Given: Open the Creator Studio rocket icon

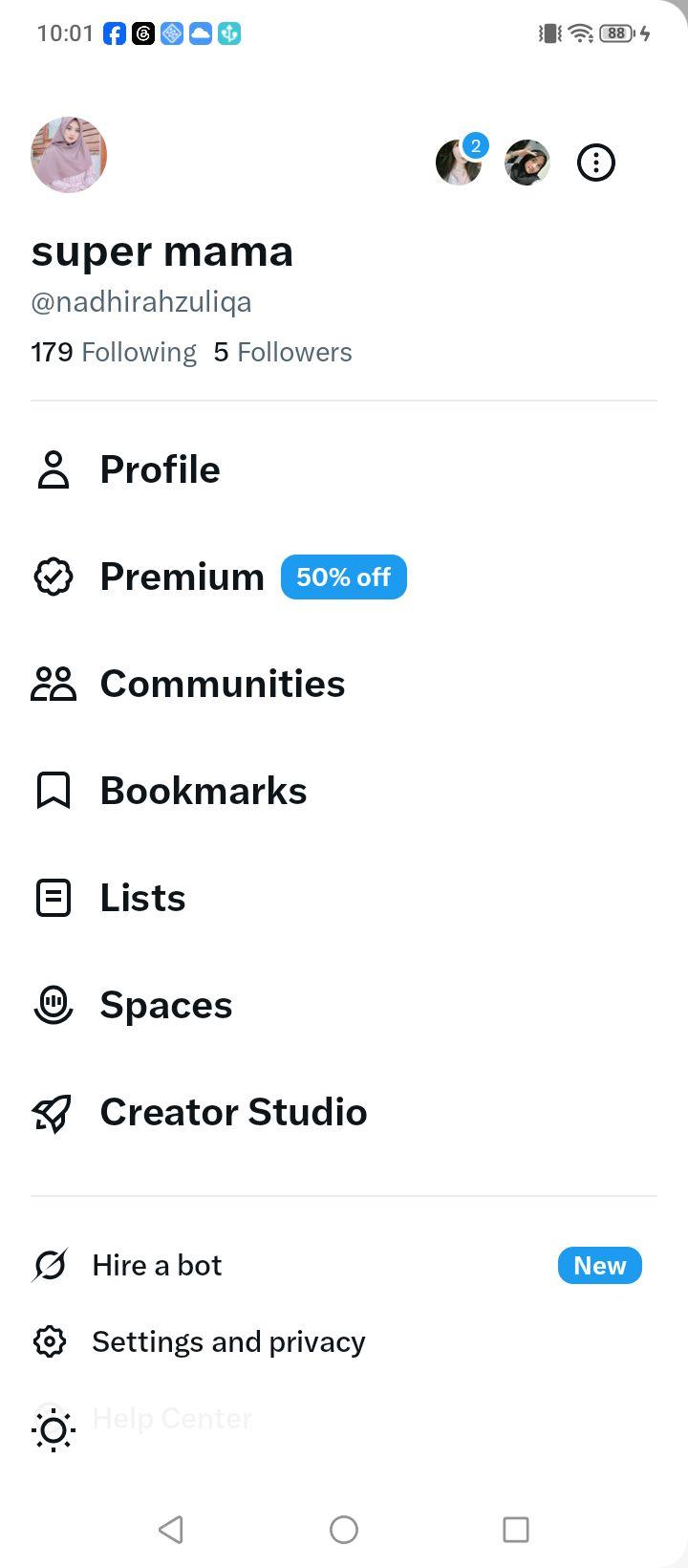Looking at the screenshot, I should [54, 1113].
